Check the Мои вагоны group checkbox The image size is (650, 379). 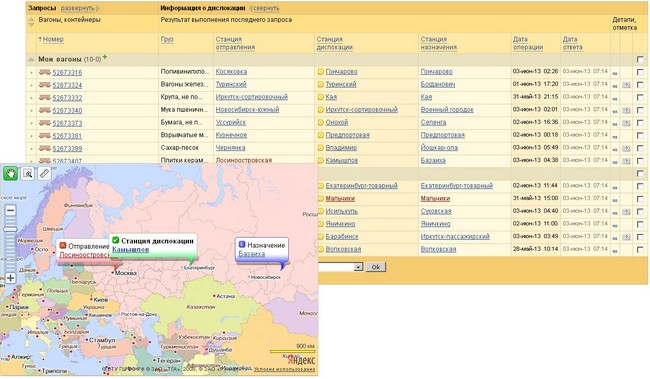click(x=640, y=59)
